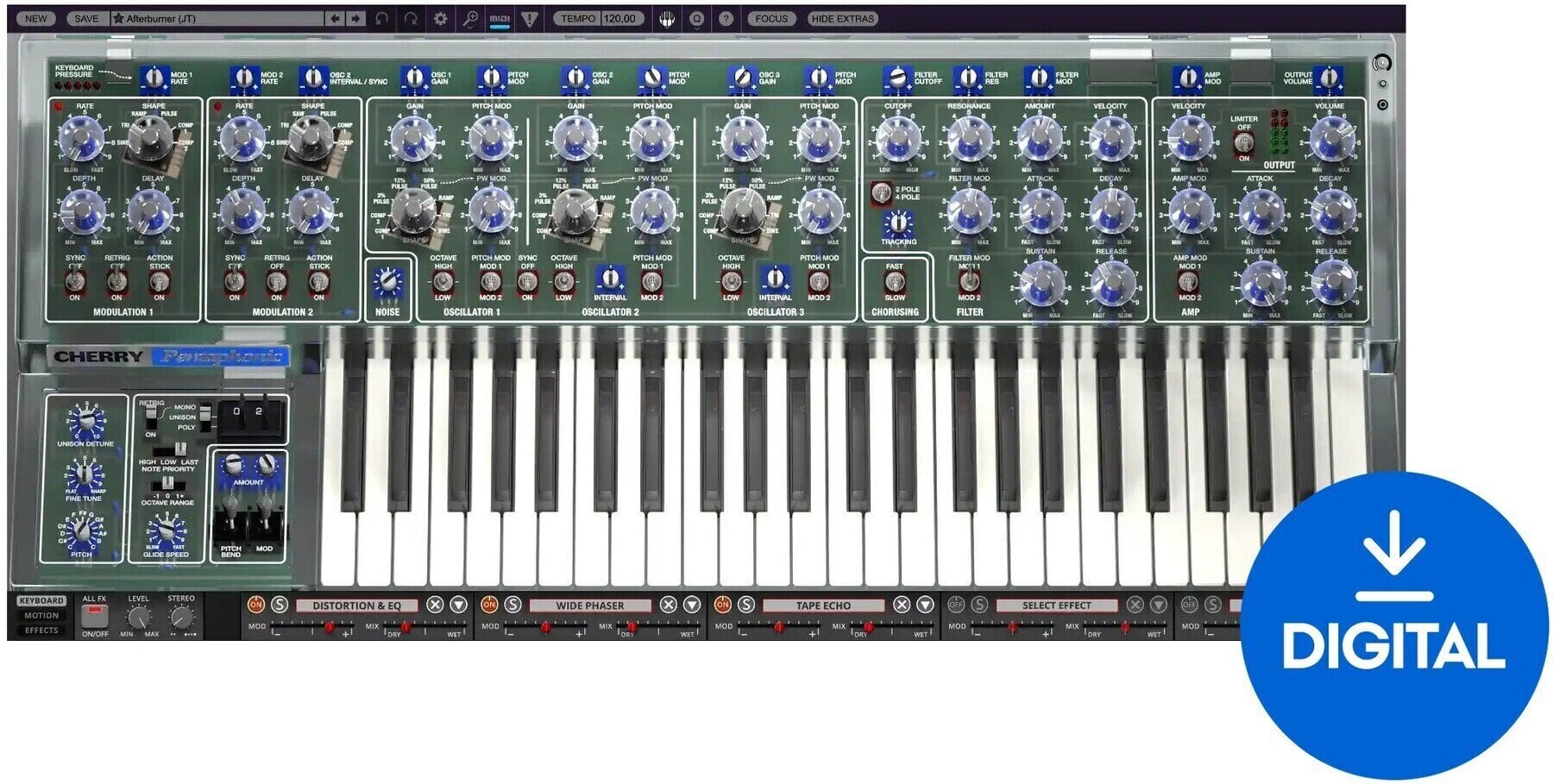The width and height of the screenshot is (1553, 784).
Task: Click the keyboard icon next to tempo
Action: 666,18
